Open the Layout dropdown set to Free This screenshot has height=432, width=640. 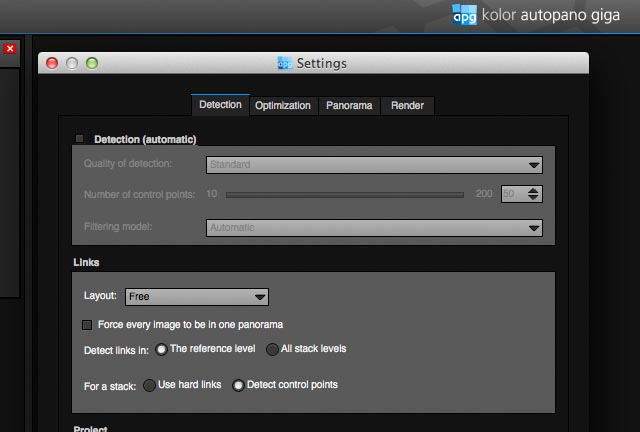197,297
